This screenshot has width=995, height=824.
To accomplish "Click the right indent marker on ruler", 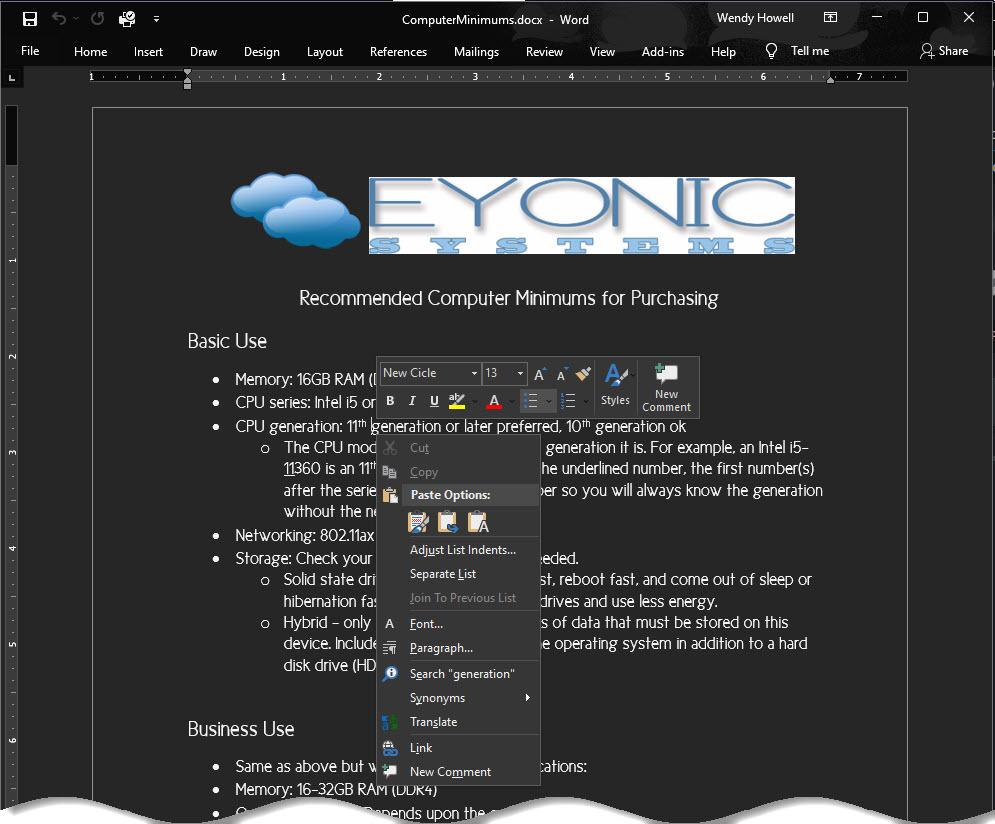I will [830, 78].
